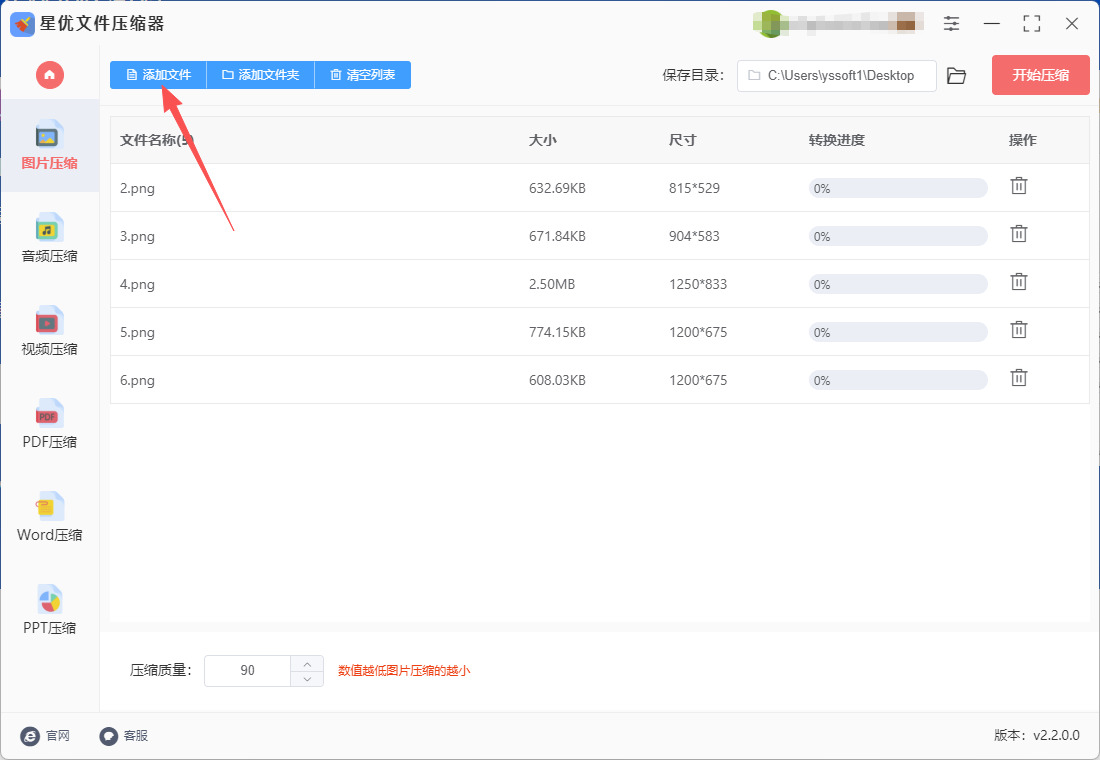
Task: Click the 操作 column header
Action: tap(1023, 140)
